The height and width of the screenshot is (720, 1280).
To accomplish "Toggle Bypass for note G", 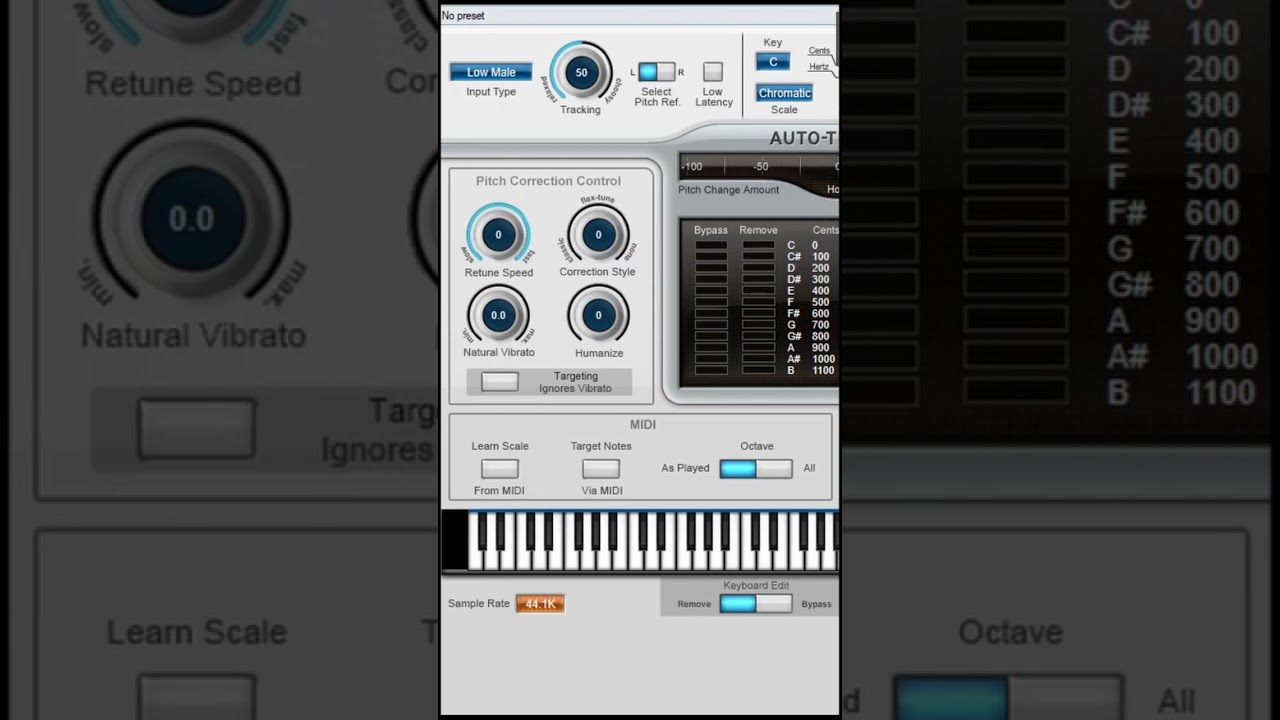I will (711, 325).
